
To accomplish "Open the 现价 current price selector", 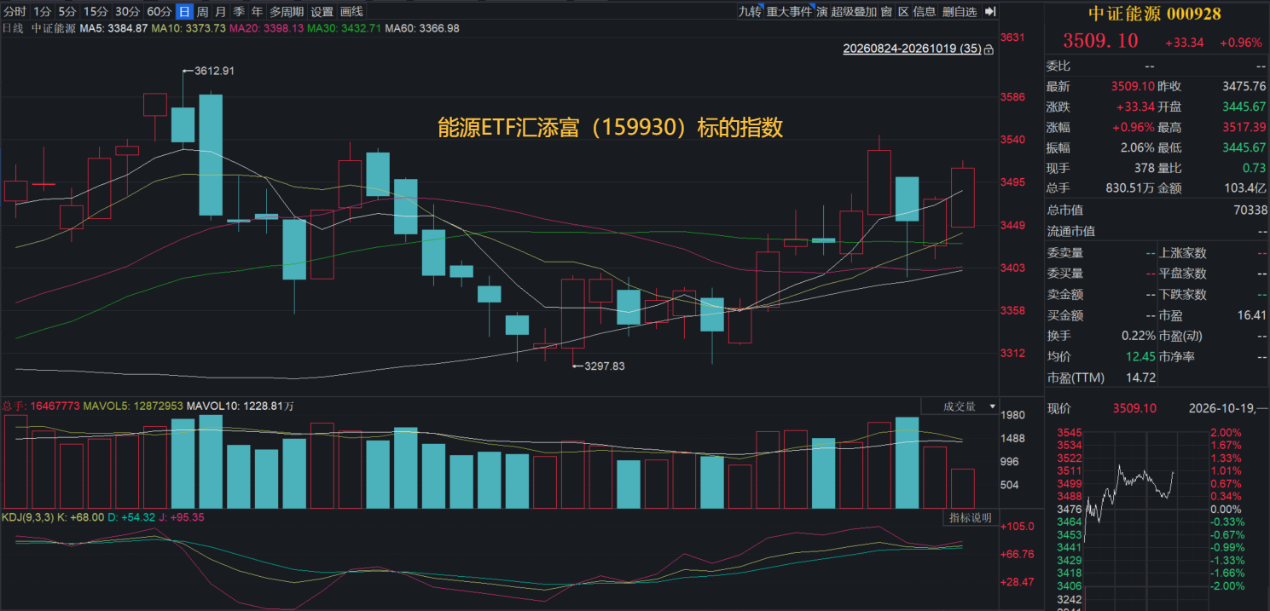I will click(1059, 408).
